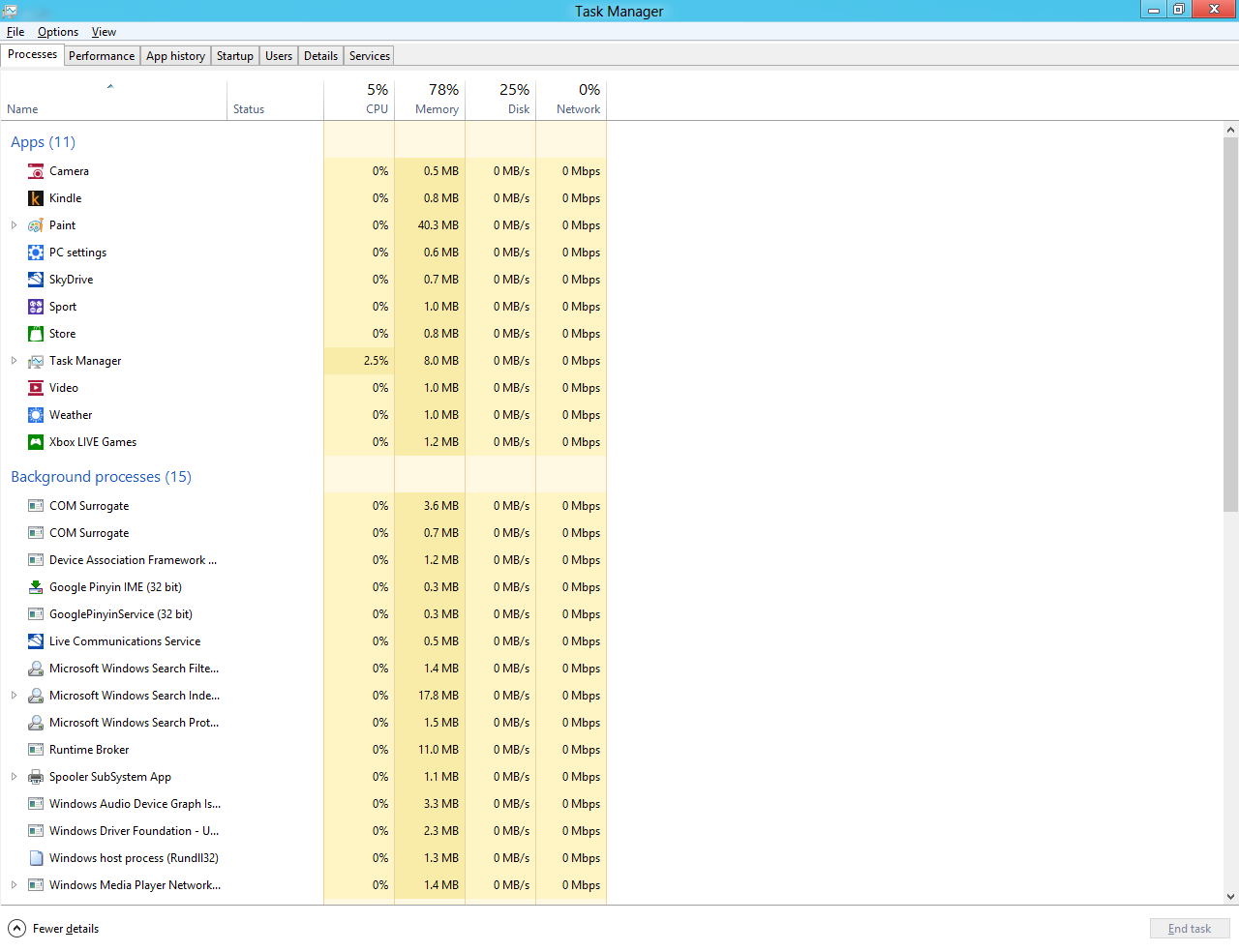This screenshot has height=952, width=1239.
Task: Click Task Manager CPU value 2.5%
Action: [x=376, y=361]
